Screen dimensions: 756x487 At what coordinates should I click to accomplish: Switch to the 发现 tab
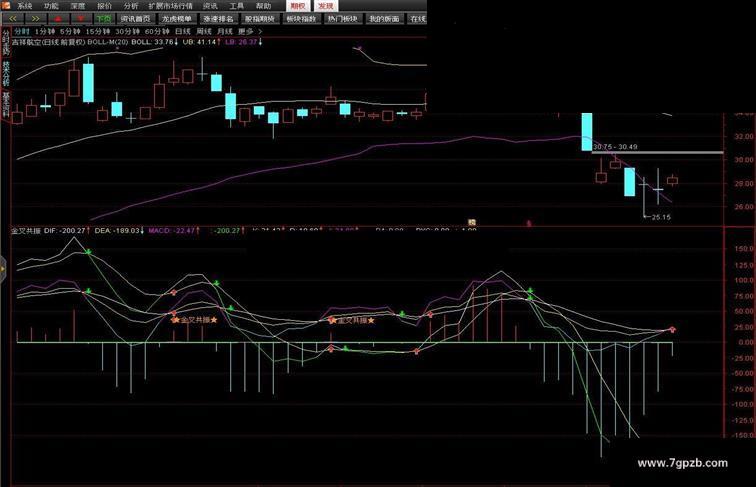pos(326,6)
